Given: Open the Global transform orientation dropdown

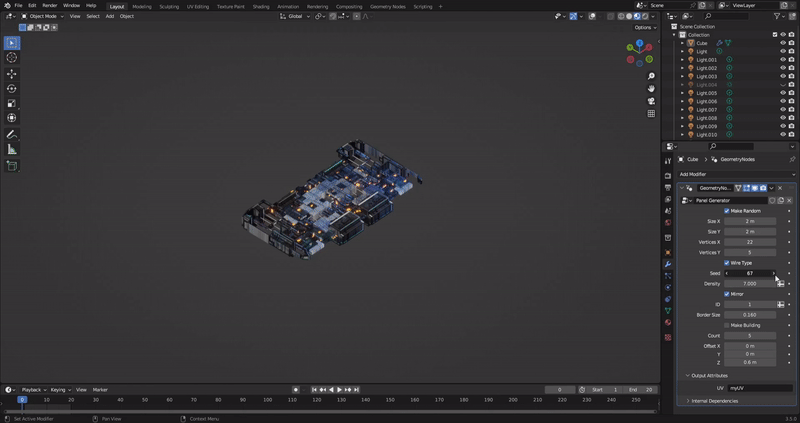Looking at the screenshot, I should point(295,16).
